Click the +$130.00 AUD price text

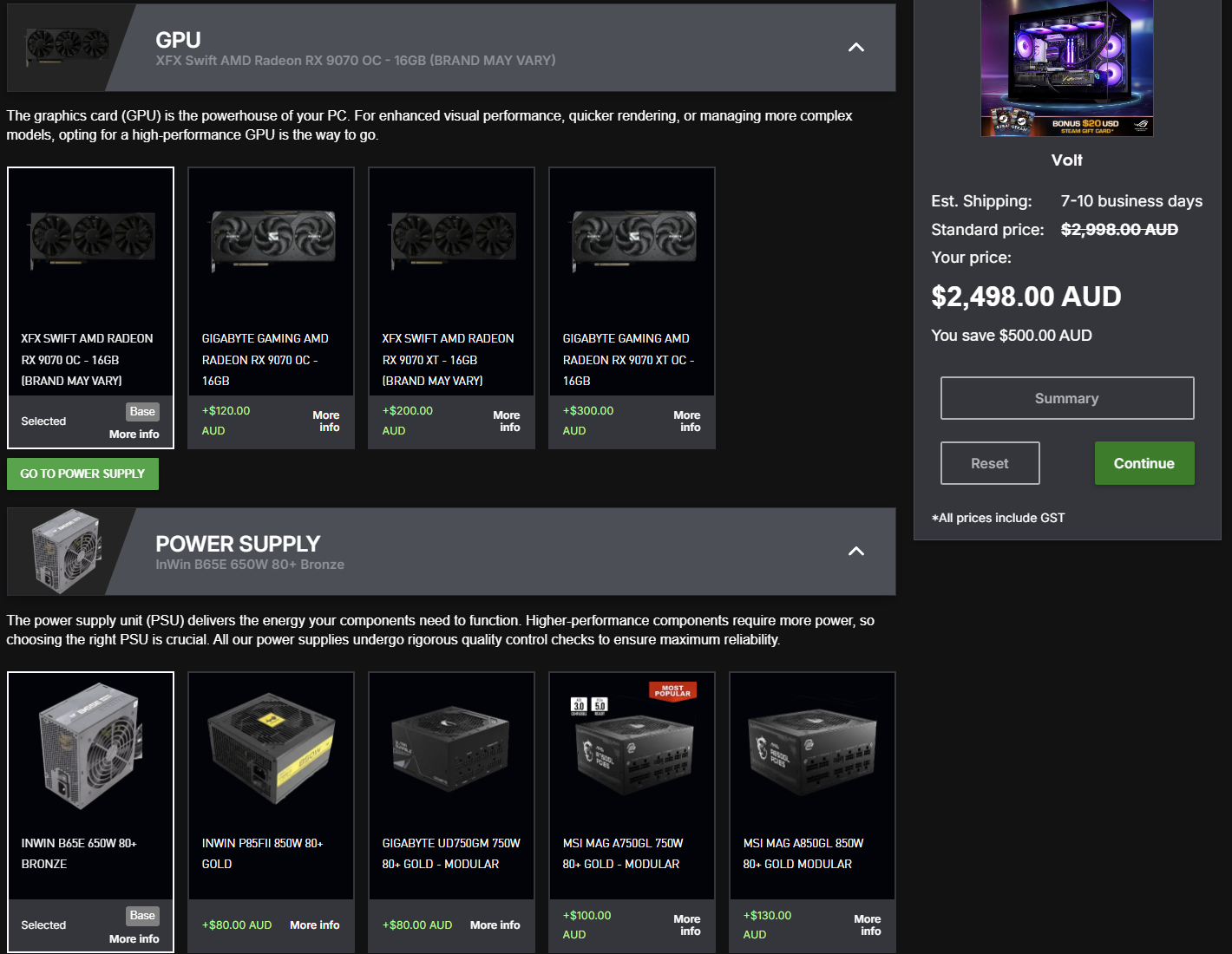(767, 925)
